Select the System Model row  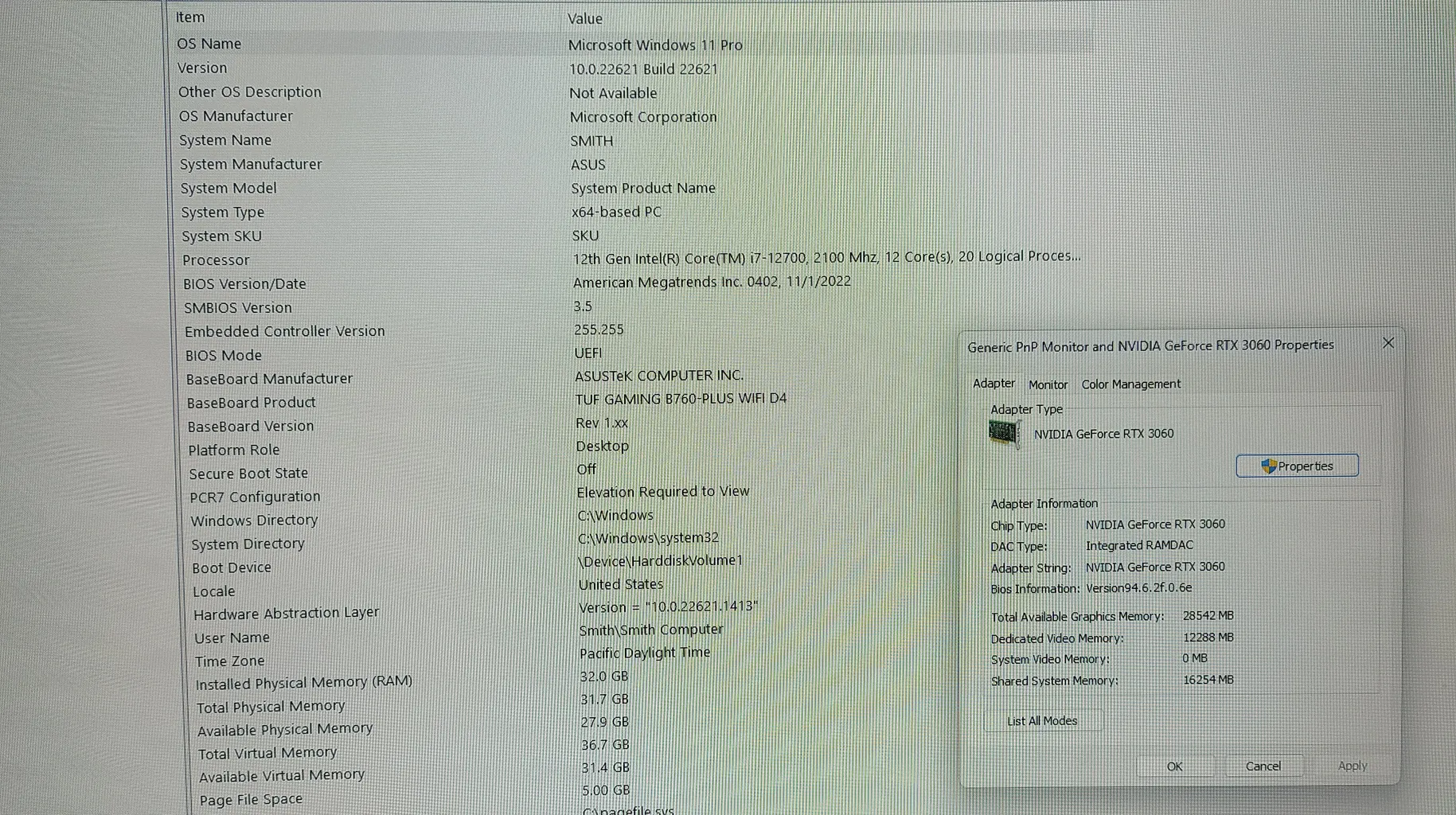pyautogui.click(x=228, y=188)
